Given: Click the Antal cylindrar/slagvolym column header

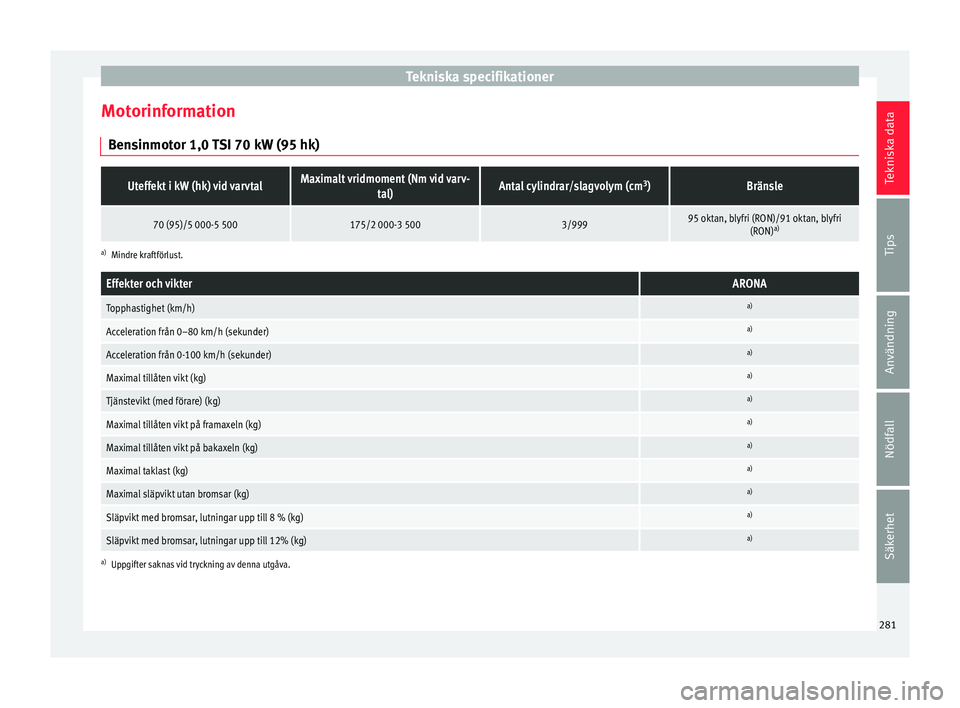Looking at the screenshot, I should click(574, 186).
